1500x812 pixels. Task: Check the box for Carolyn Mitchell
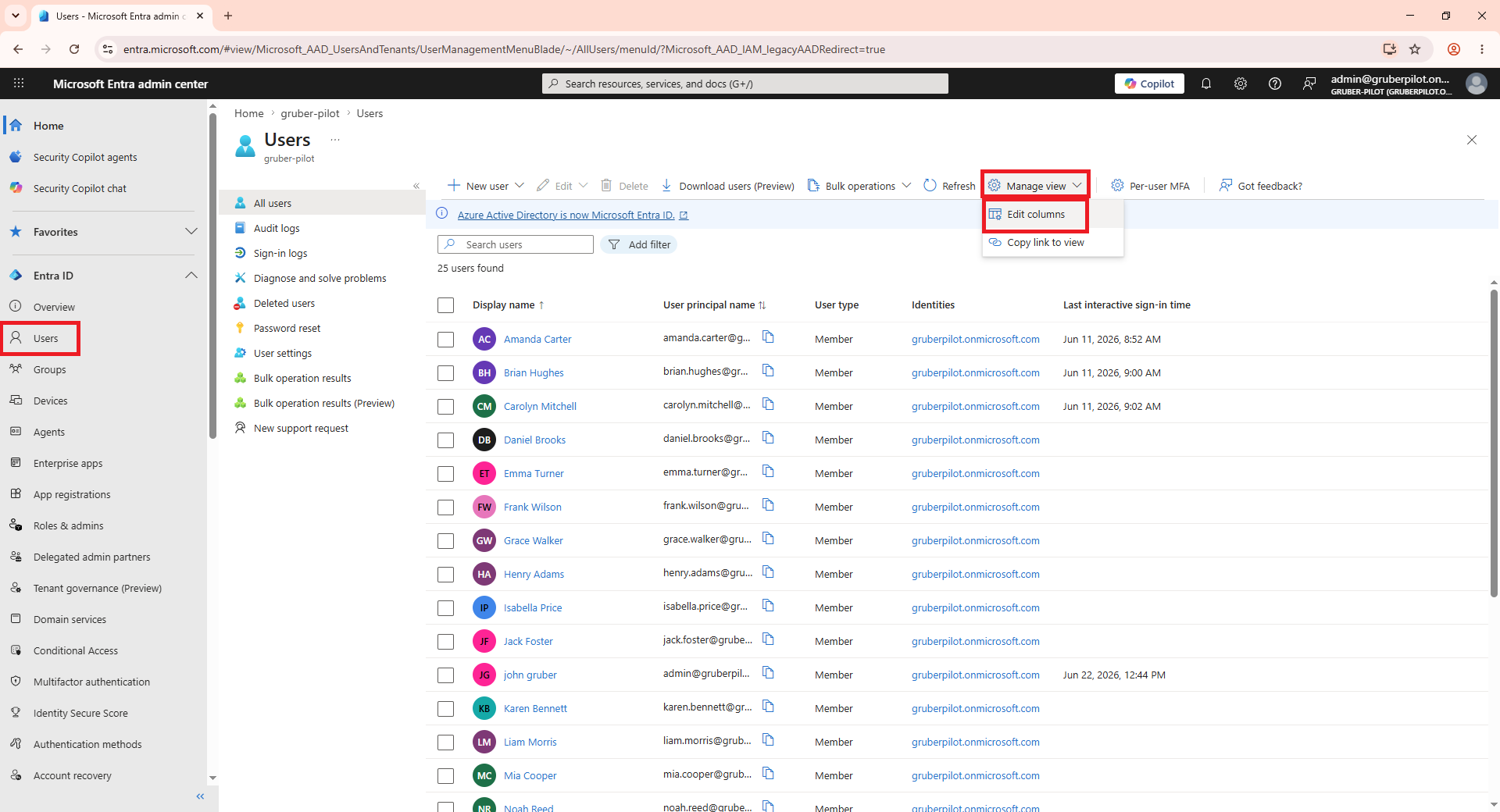point(445,407)
